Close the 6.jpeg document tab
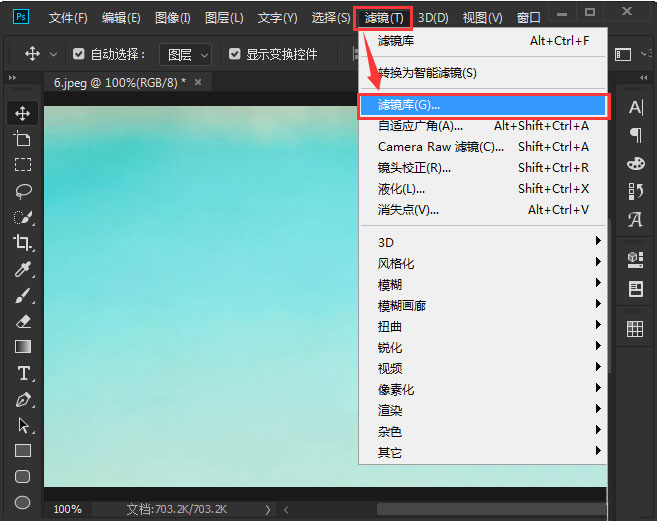The width and height of the screenshot is (657, 521). [198, 82]
